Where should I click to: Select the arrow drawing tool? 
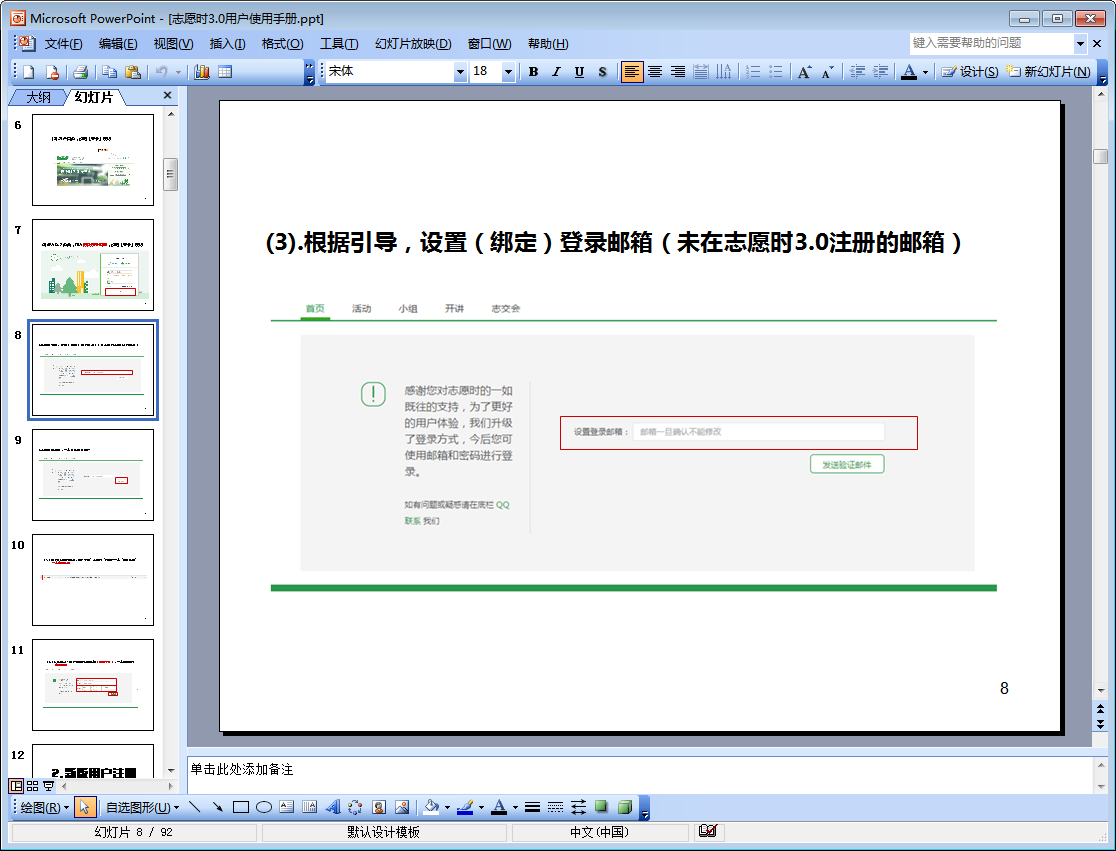point(217,807)
